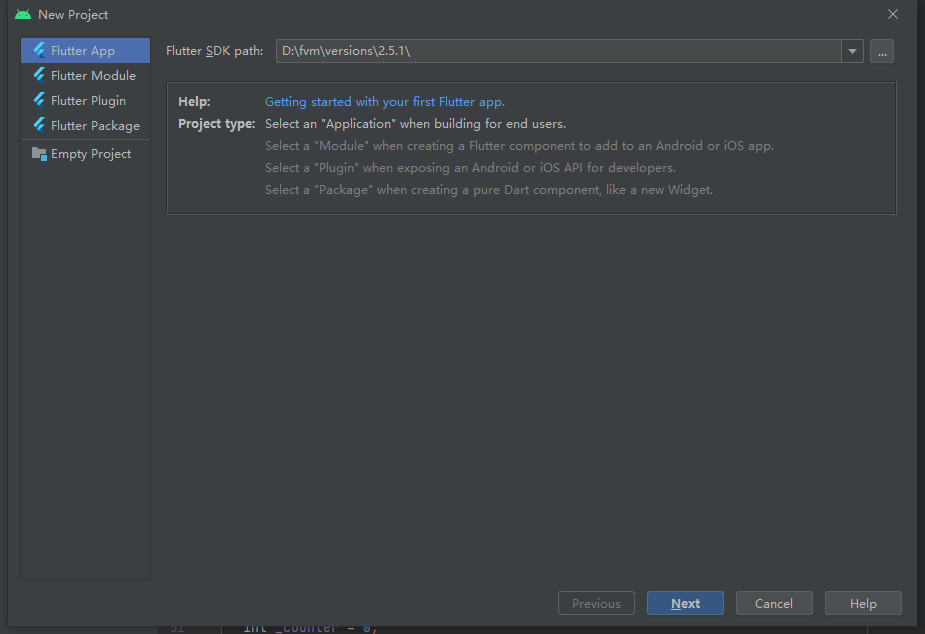Click the Flutter SDK path text field
The height and width of the screenshot is (634, 925).
[x=559, y=51]
